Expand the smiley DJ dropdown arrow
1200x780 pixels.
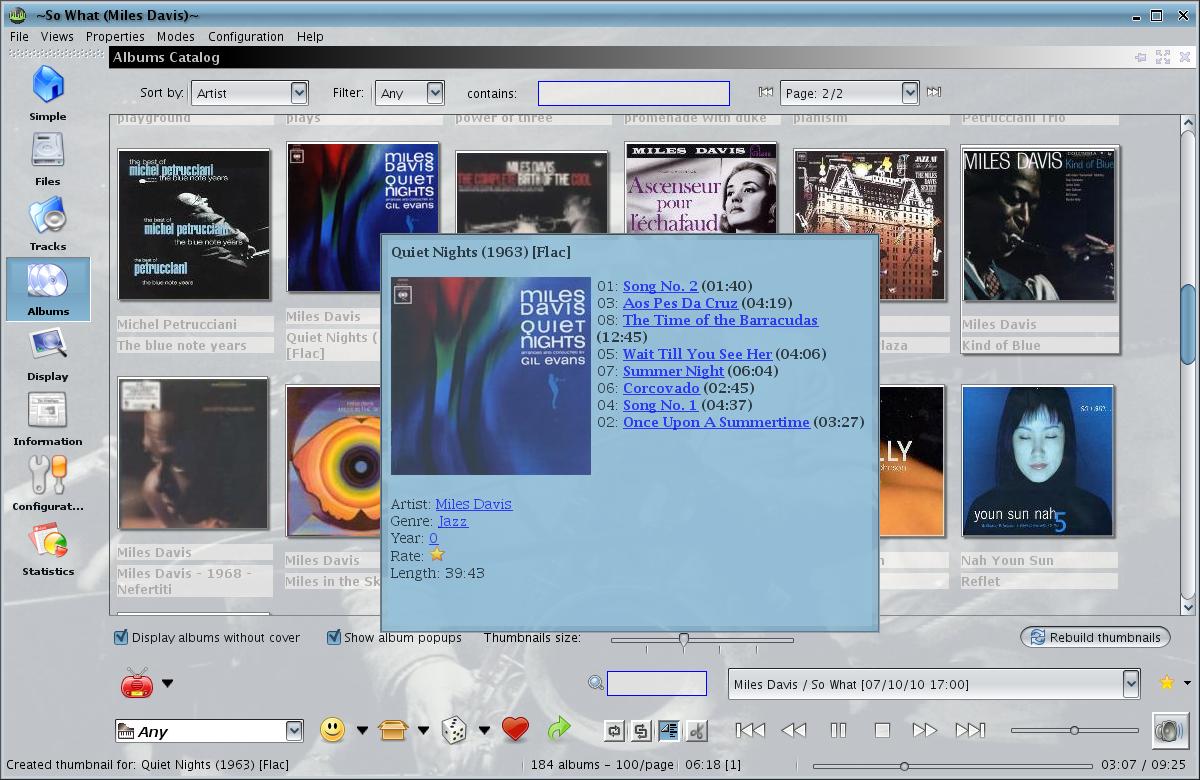362,731
